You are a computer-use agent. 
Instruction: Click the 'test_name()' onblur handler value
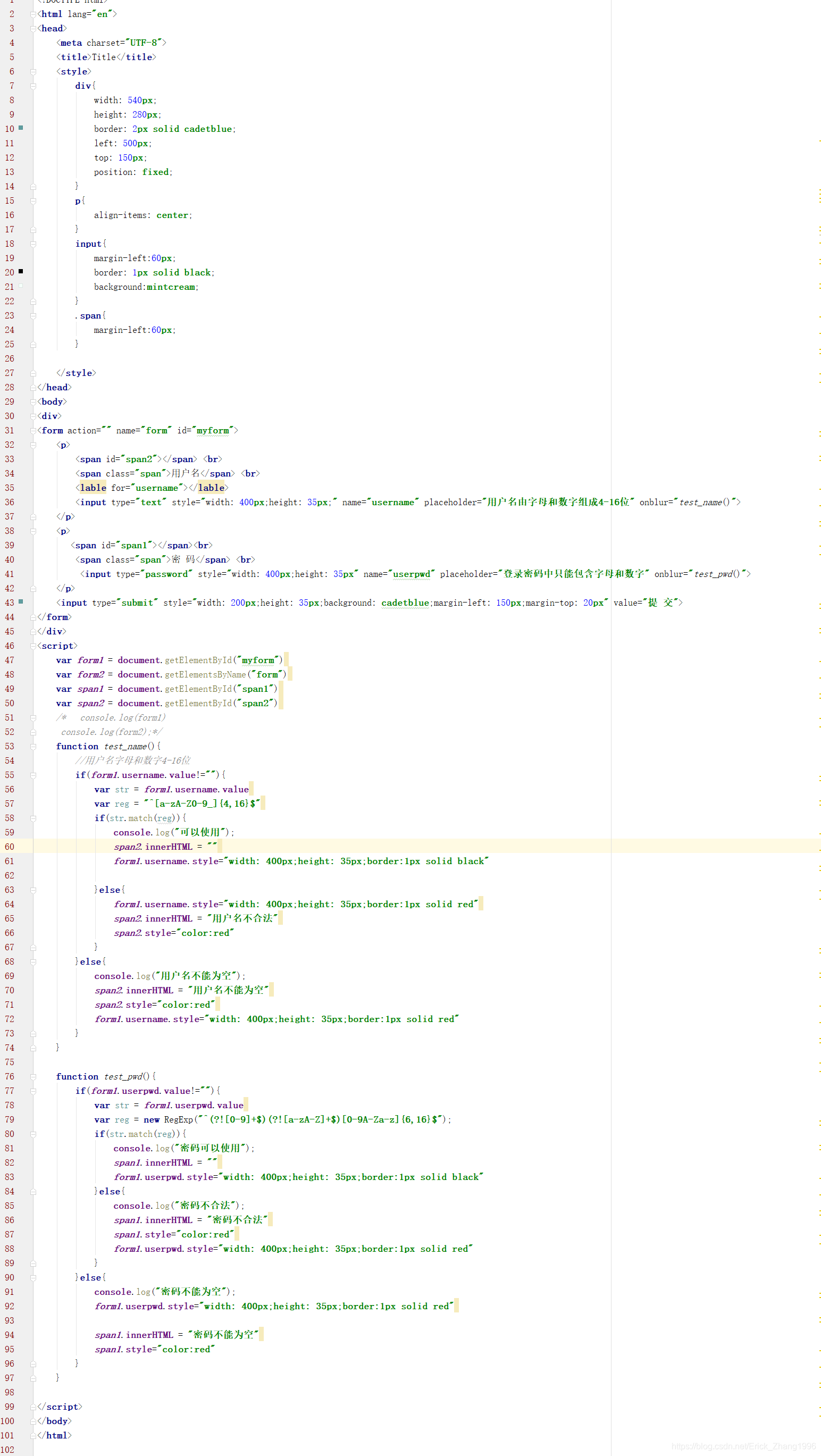point(704,502)
